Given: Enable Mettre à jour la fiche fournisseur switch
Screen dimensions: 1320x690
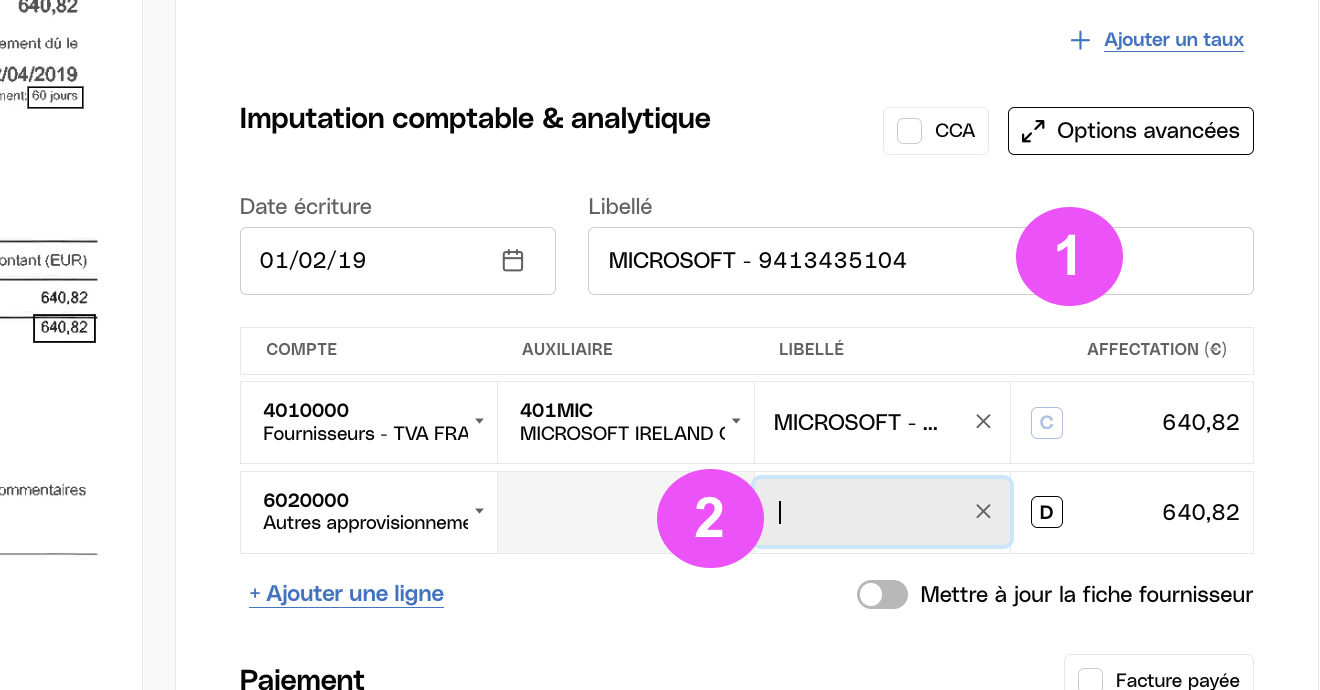Looking at the screenshot, I should click(x=882, y=595).
